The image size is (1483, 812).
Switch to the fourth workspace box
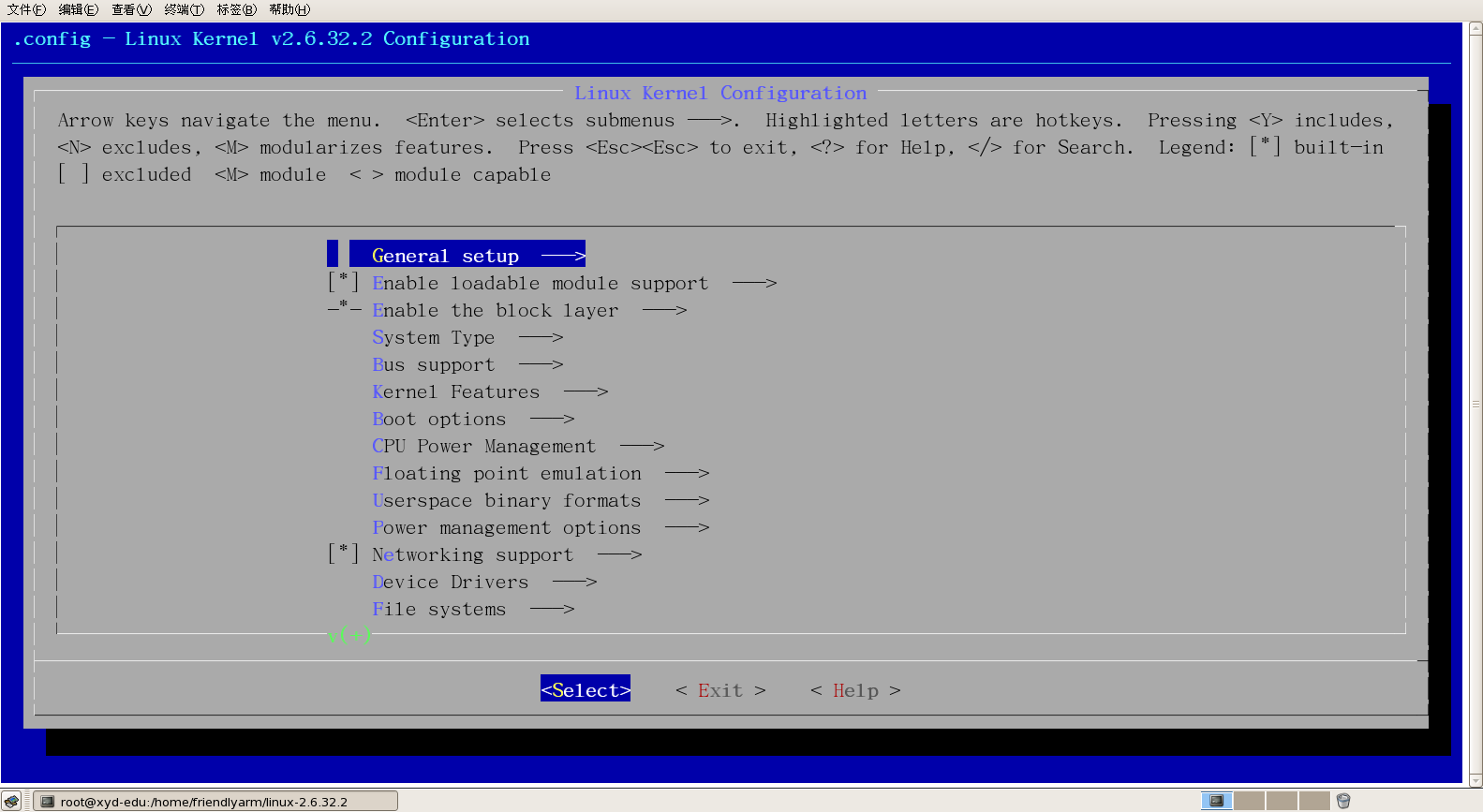click(1313, 801)
